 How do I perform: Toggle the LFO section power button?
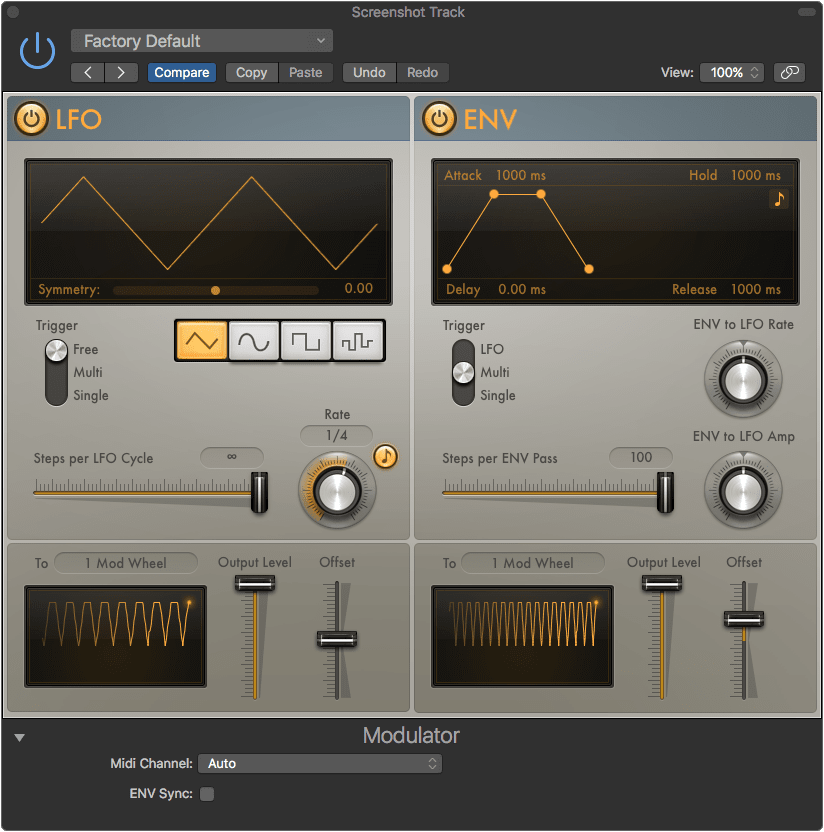coord(30,118)
